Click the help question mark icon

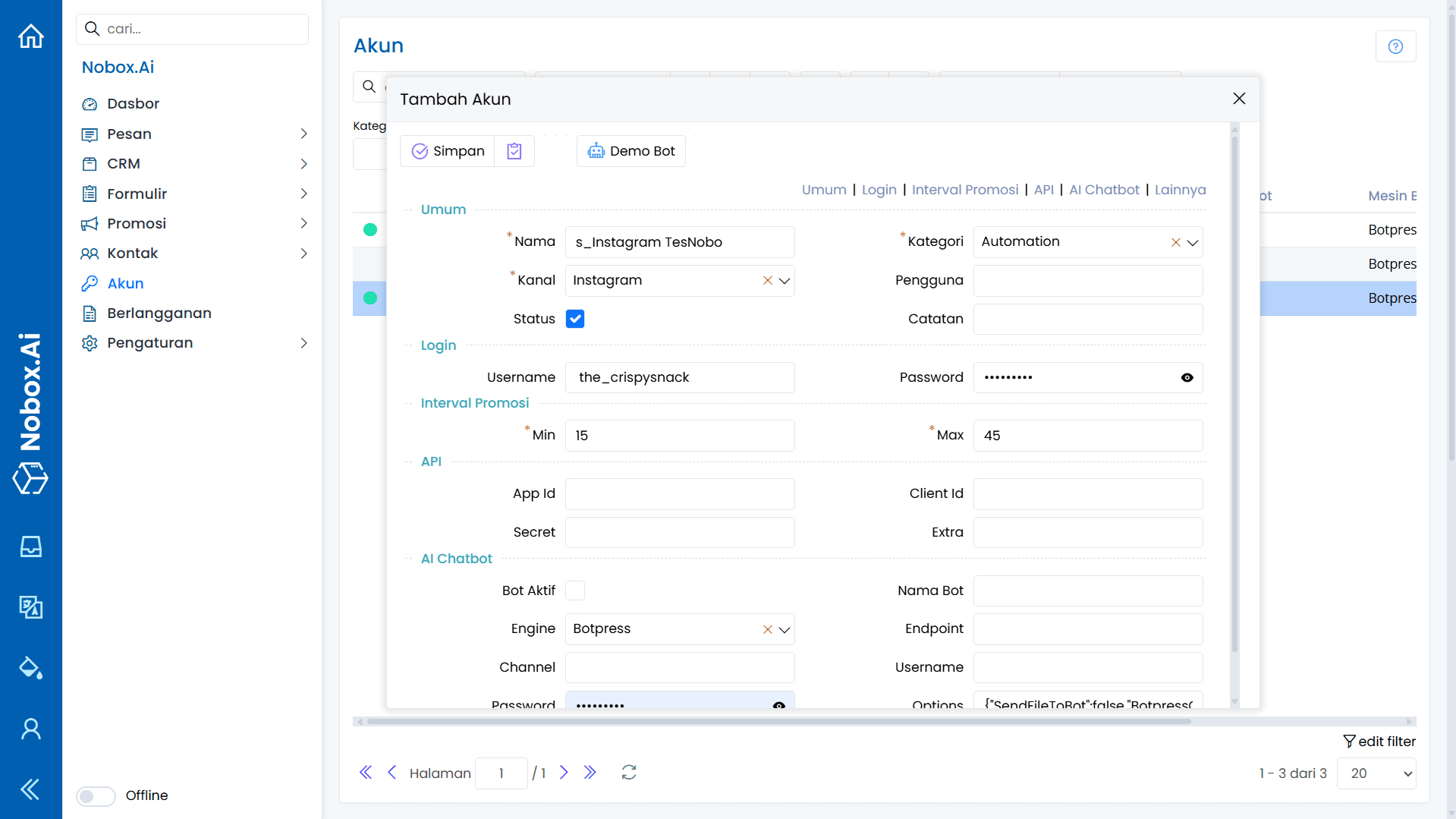point(1395,46)
